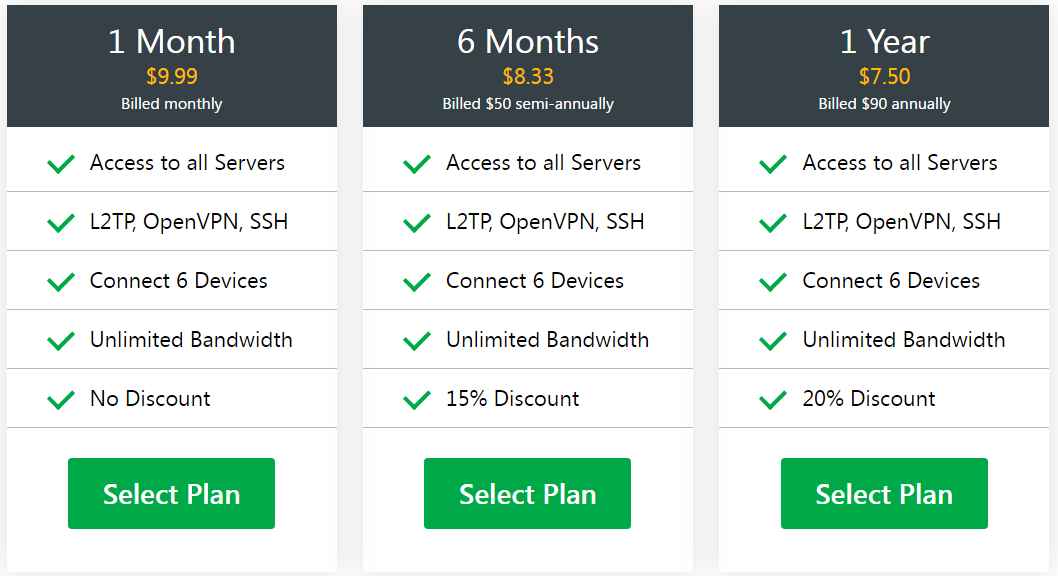Click the checkmark by 1 Year Connect 6 Devices
1058x576 pixels.
click(x=773, y=282)
